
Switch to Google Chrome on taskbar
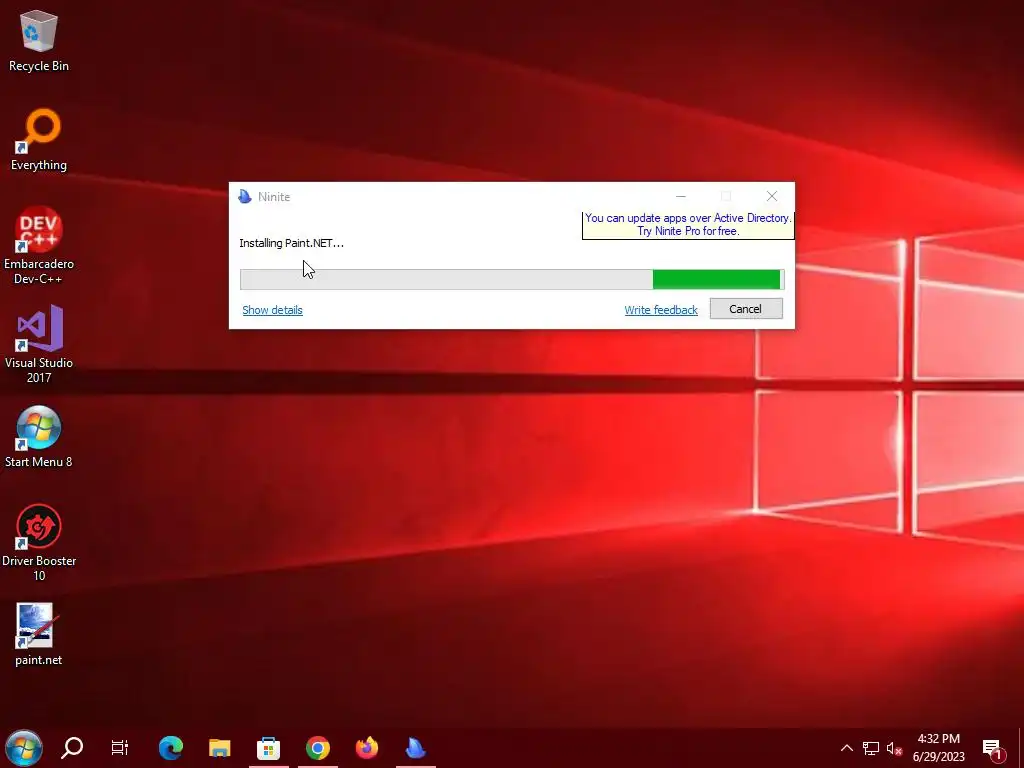(318, 748)
